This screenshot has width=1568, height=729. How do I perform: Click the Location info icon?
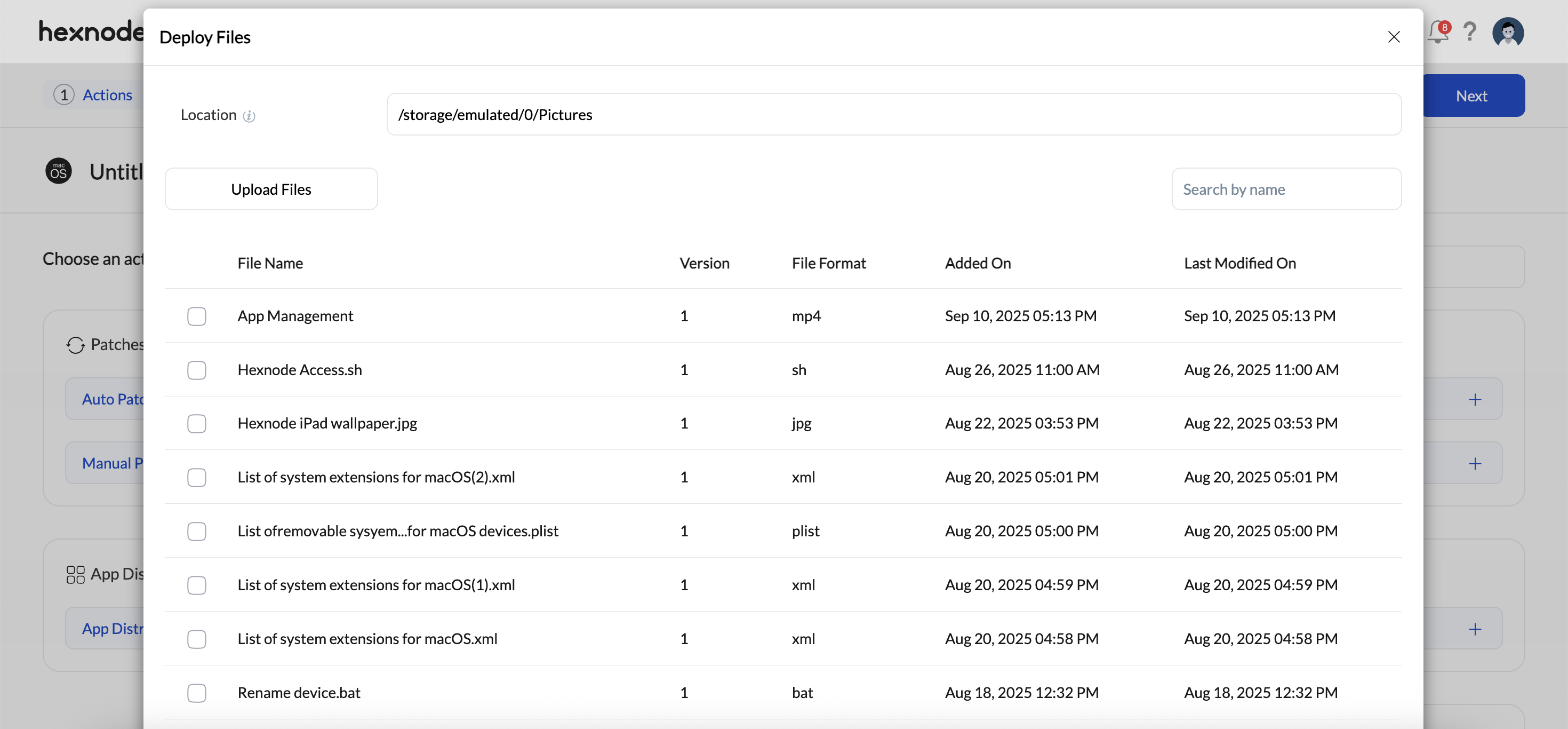tap(249, 116)
